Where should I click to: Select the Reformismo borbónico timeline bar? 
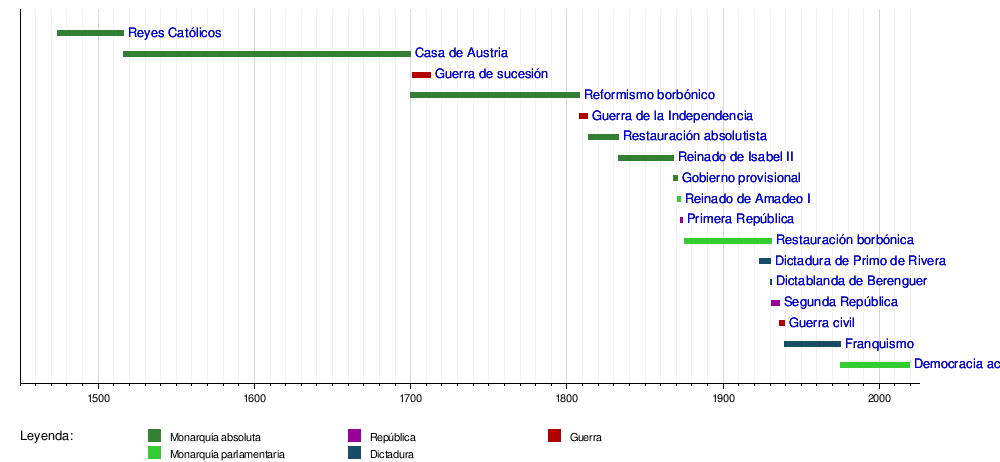tap(494, 95)
